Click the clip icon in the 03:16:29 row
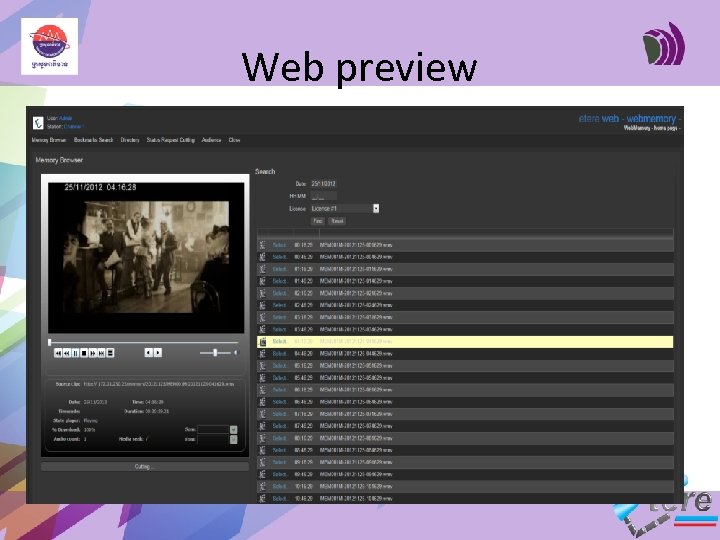The image size is (720, 540). 263,317
